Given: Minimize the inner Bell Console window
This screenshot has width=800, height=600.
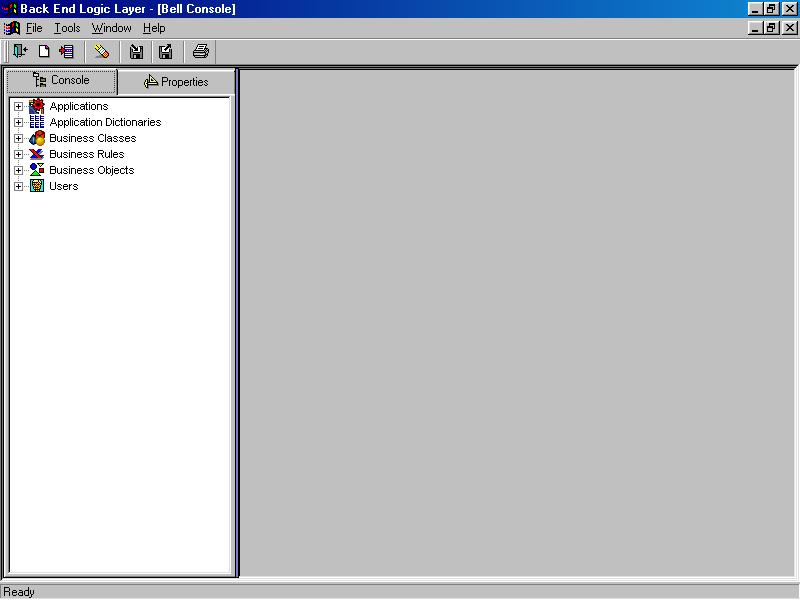Looking at the screenshot, I should point(756,28).
